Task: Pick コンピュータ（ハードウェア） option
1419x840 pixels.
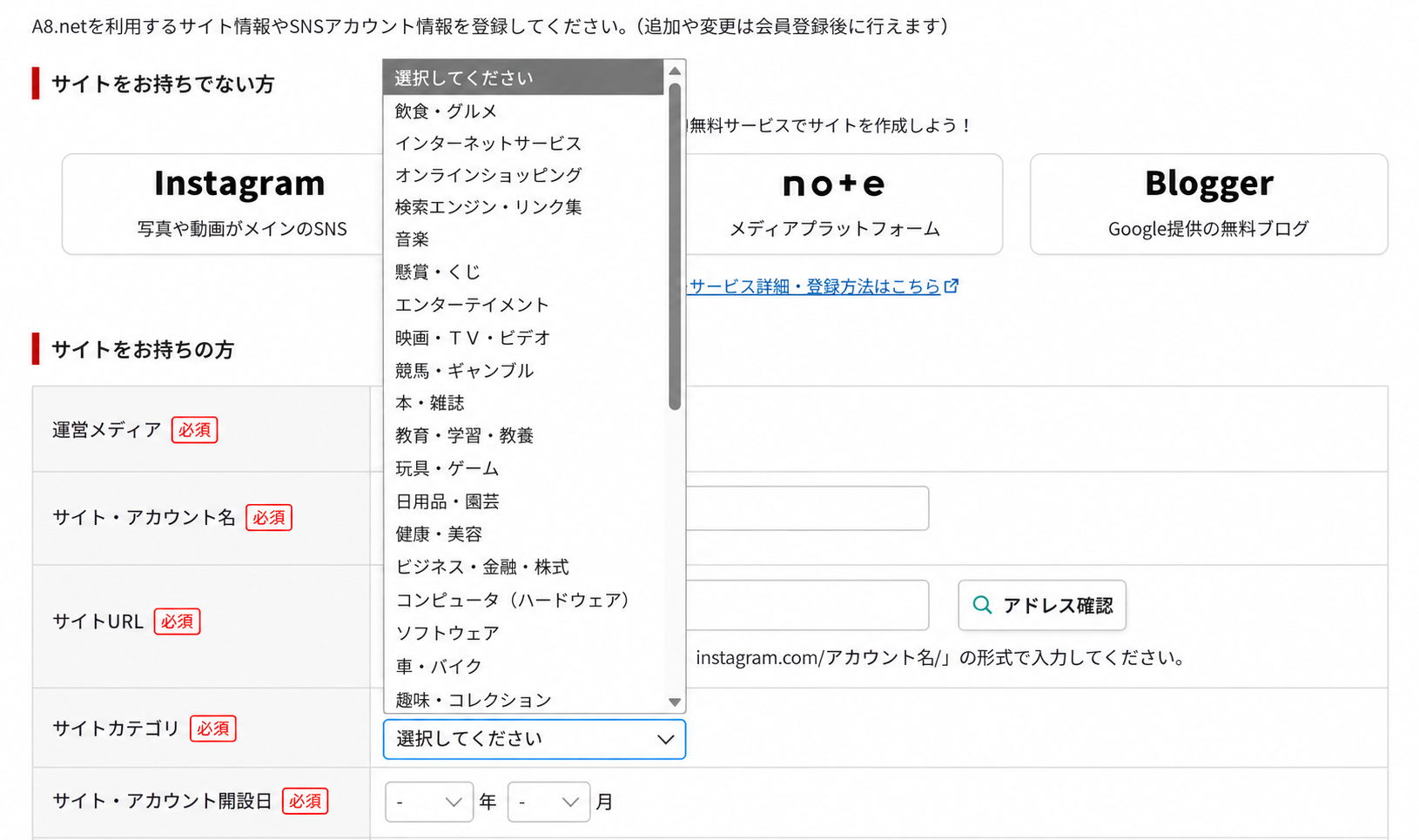Action: point(524,600)
